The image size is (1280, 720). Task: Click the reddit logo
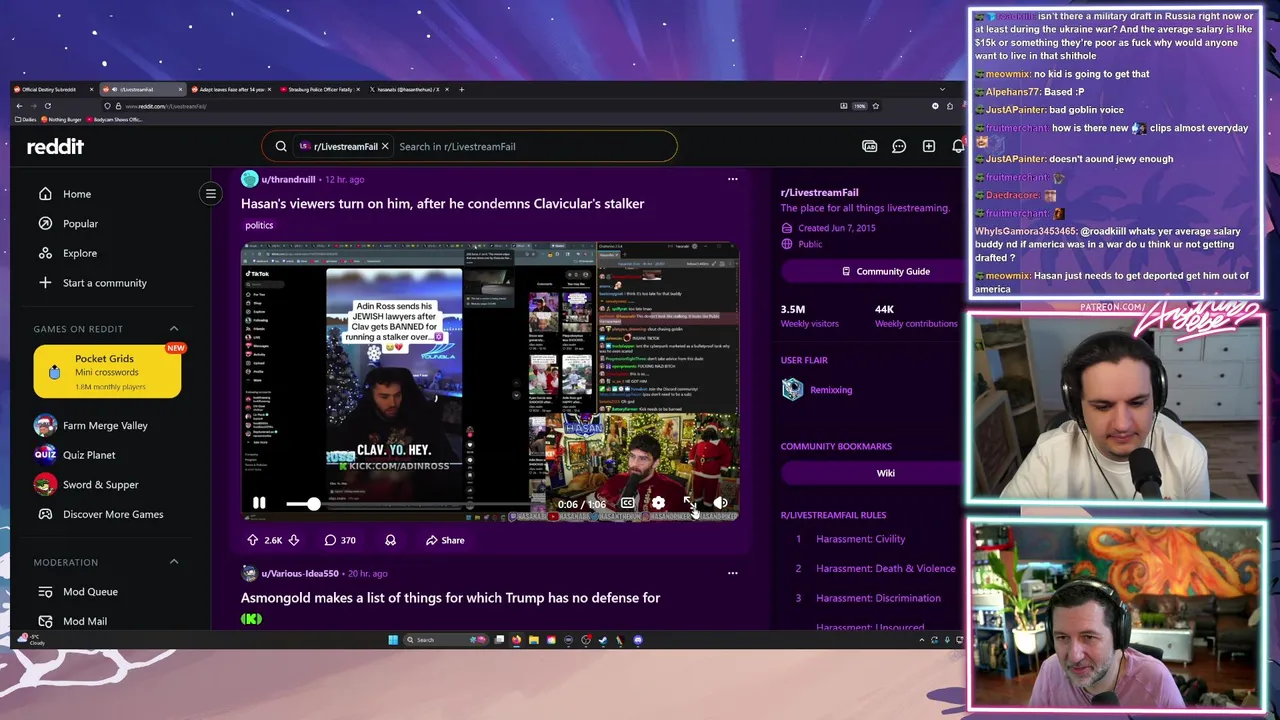click(55, 147)
